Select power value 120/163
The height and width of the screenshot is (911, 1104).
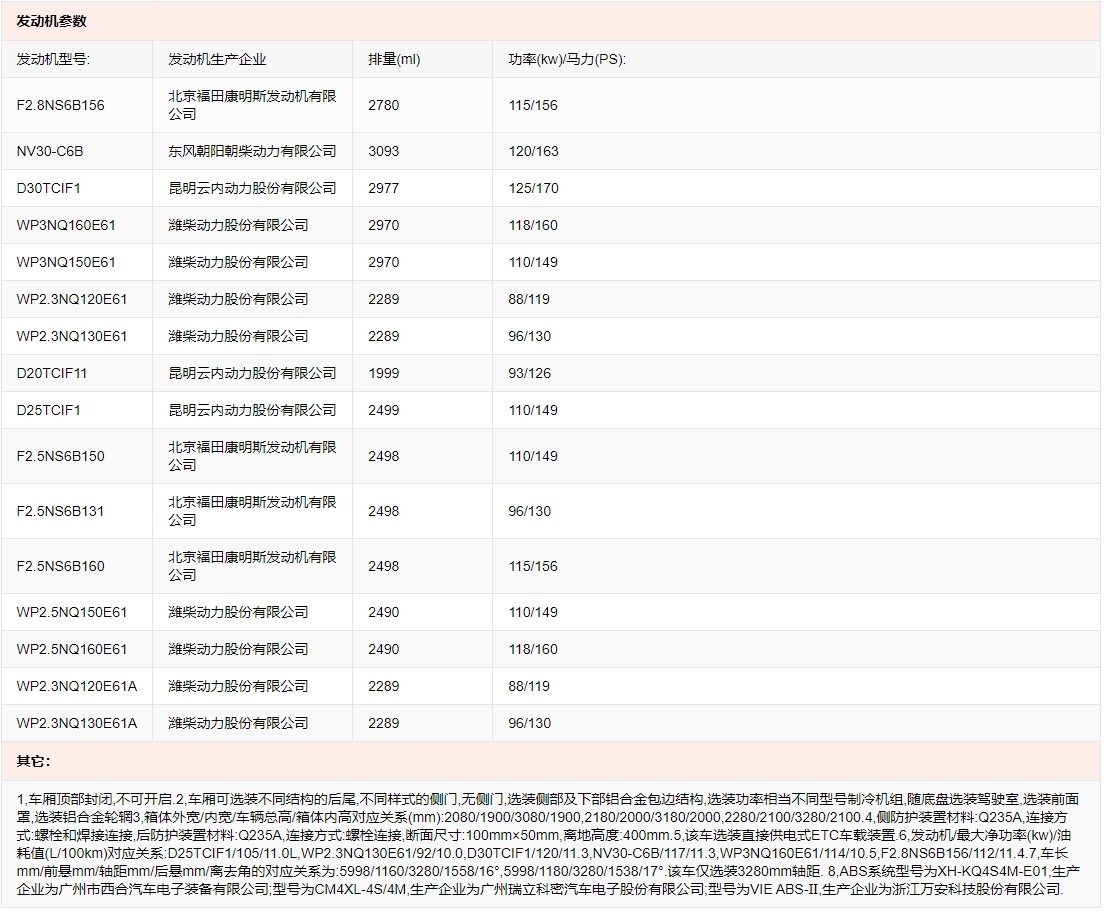coord(533,151)
